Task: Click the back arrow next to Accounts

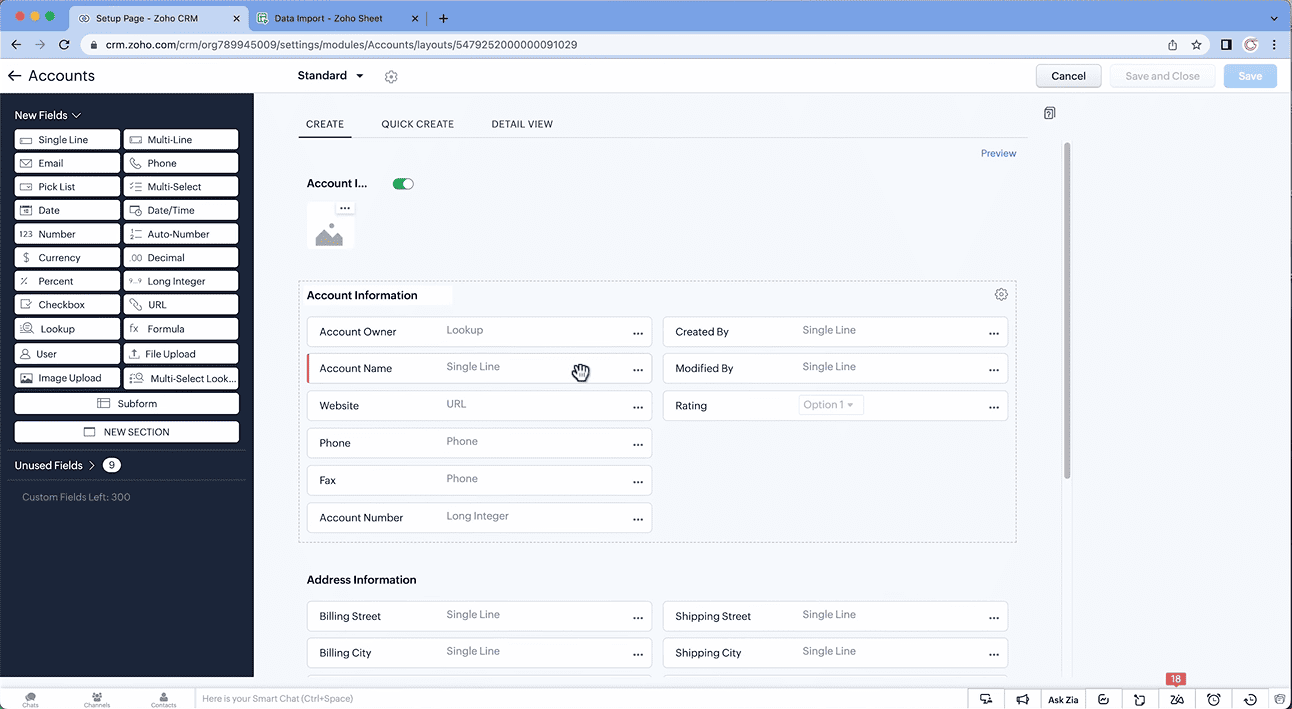Action: coord(14,76)
